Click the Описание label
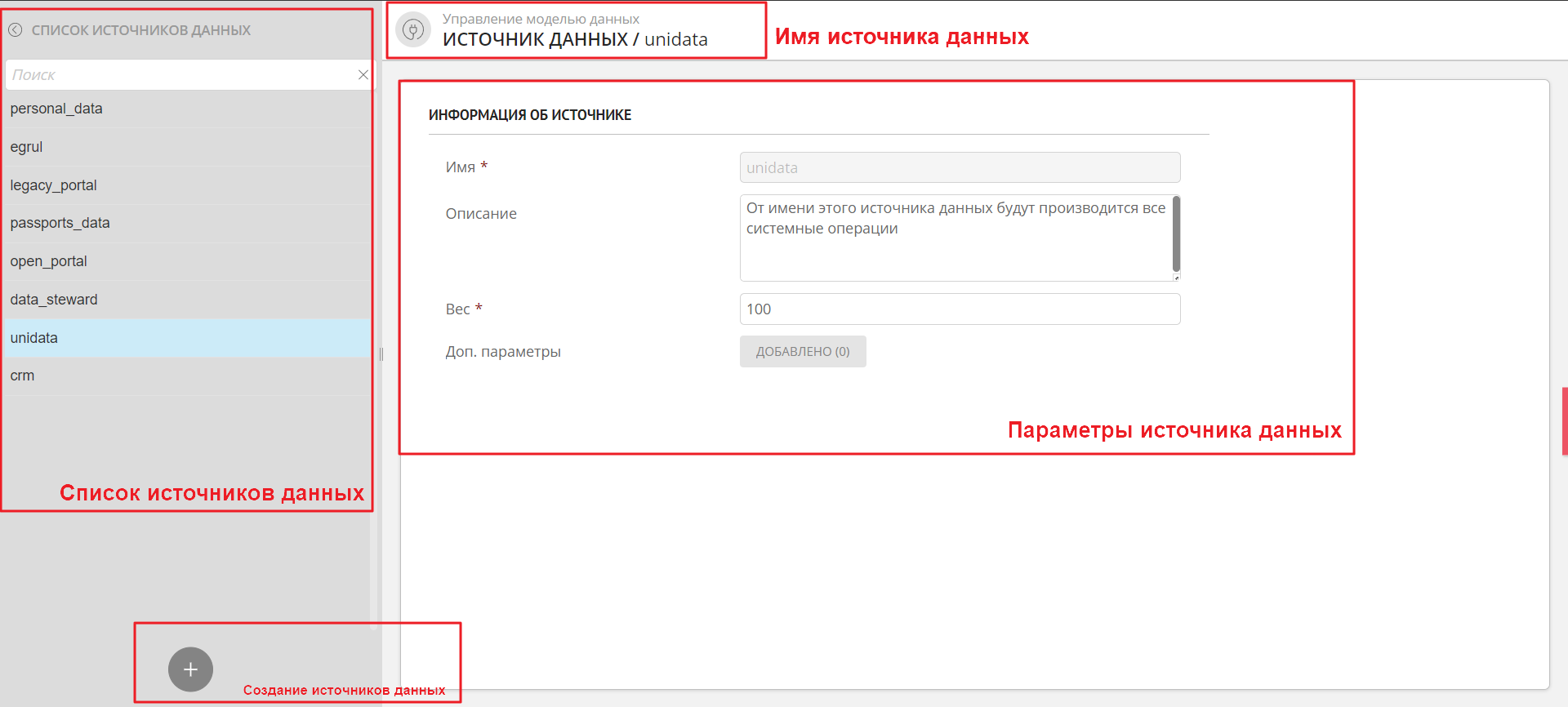Screen dimensions: 1568x707 481,214
